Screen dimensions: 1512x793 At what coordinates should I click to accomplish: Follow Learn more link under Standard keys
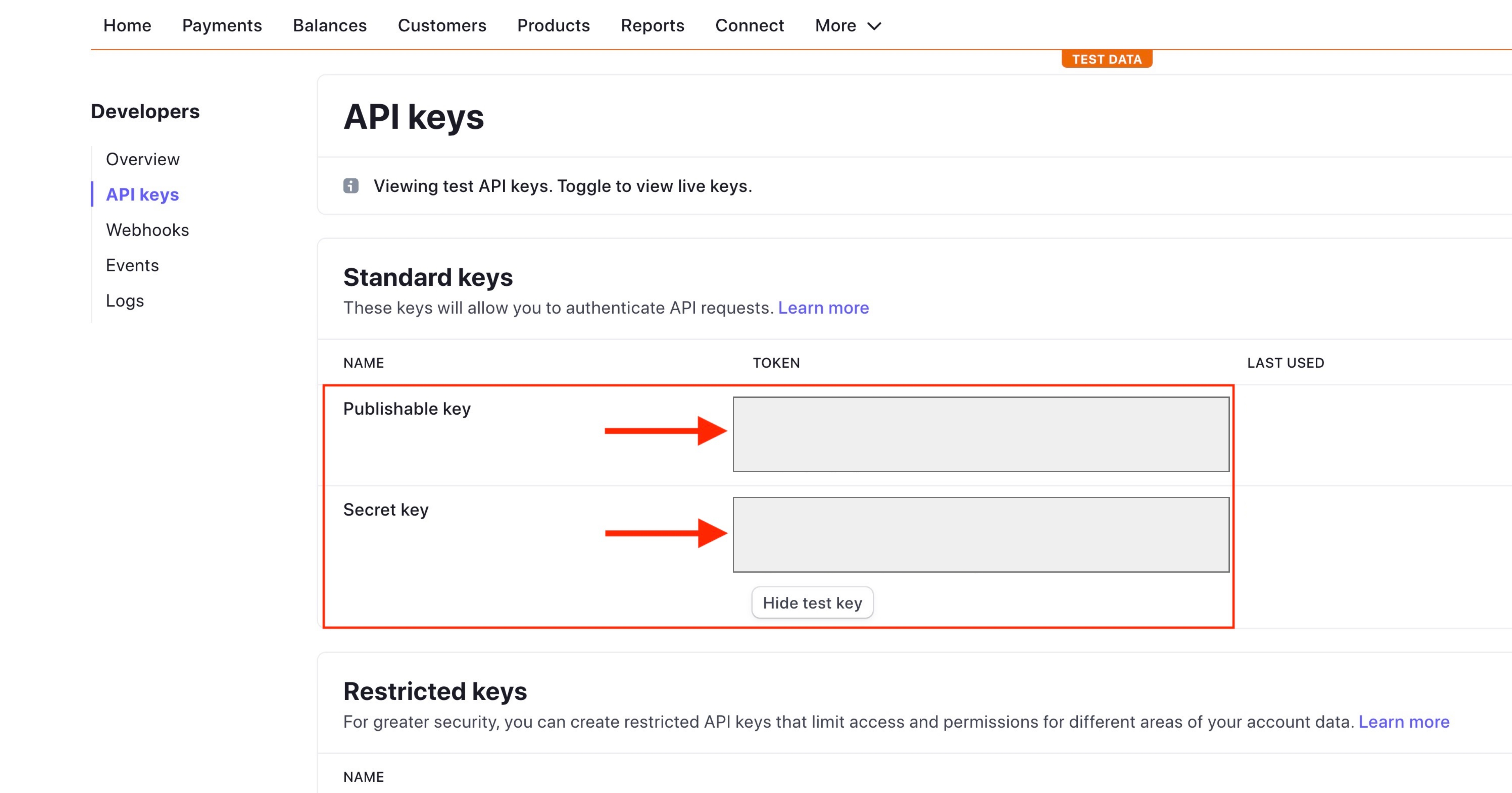click(823, 307)
